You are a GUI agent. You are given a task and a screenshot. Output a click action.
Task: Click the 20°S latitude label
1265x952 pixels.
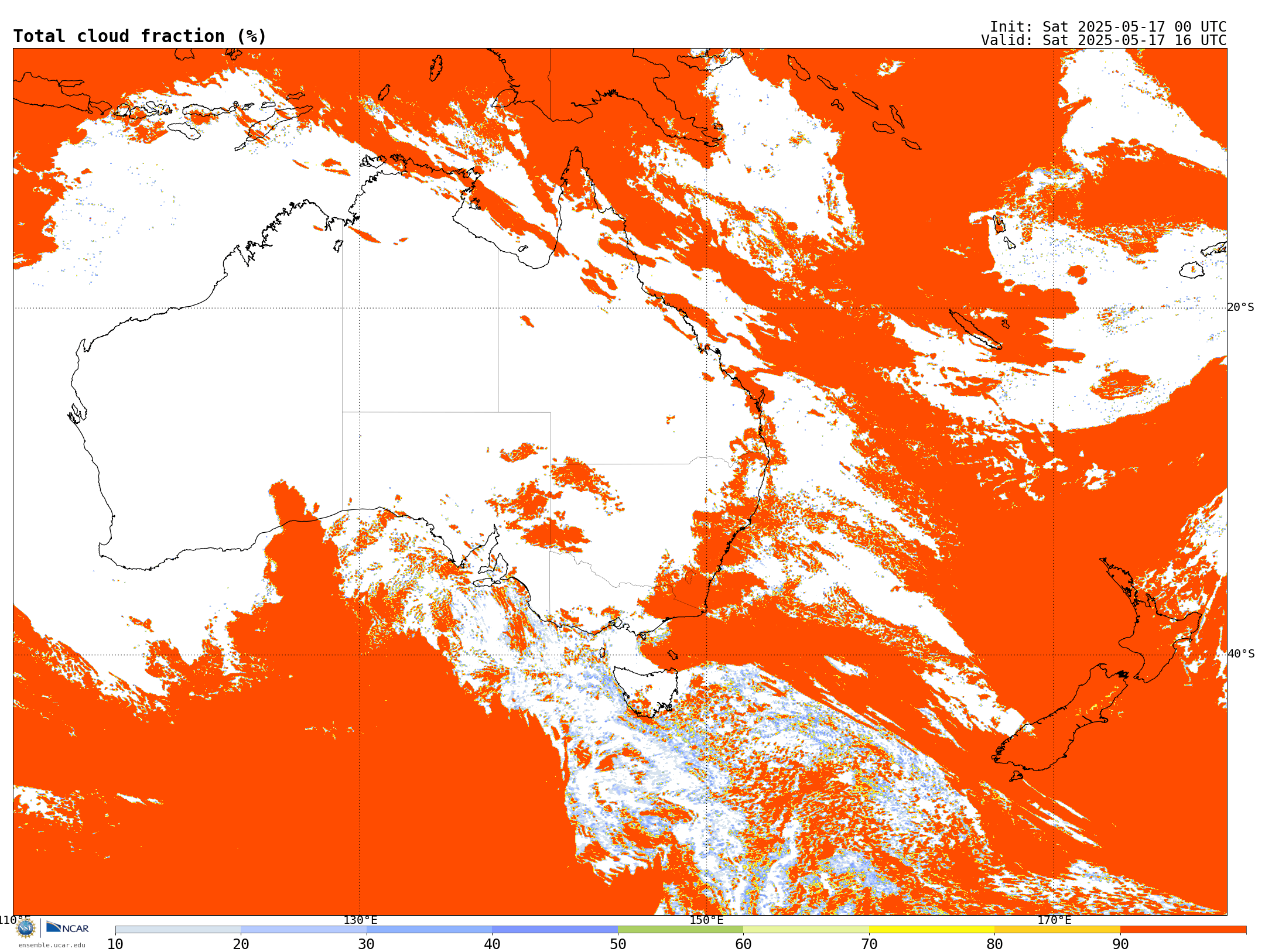pos(1241,307)
